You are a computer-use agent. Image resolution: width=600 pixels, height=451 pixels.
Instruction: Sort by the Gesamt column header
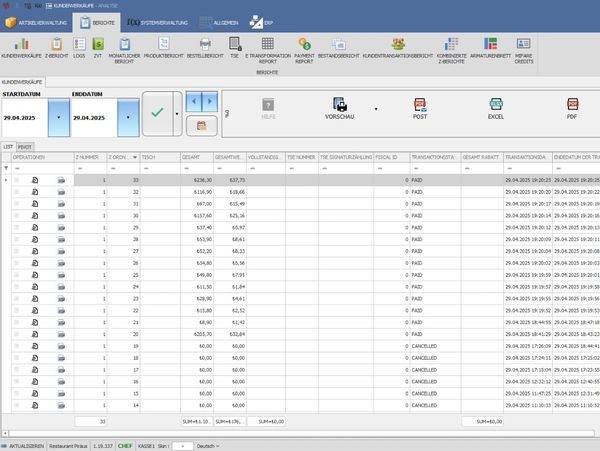click(x=196, y=158)
